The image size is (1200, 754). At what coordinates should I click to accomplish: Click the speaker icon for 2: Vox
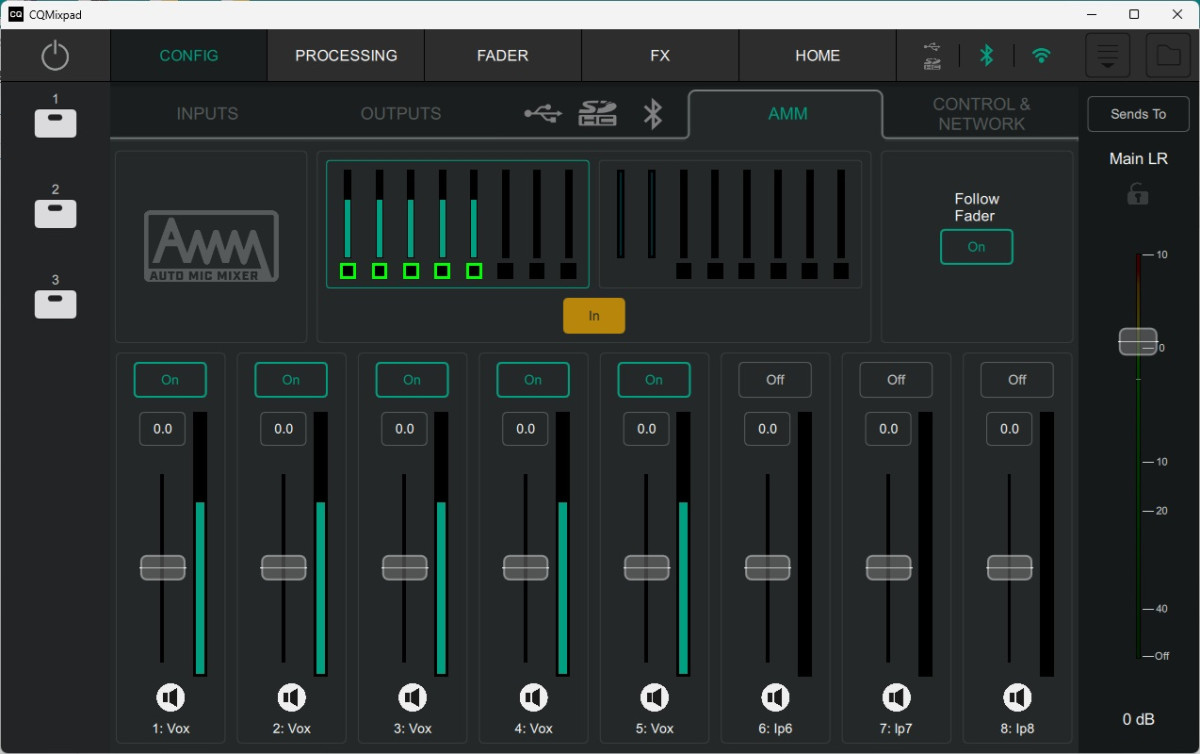tap(291, 697)
